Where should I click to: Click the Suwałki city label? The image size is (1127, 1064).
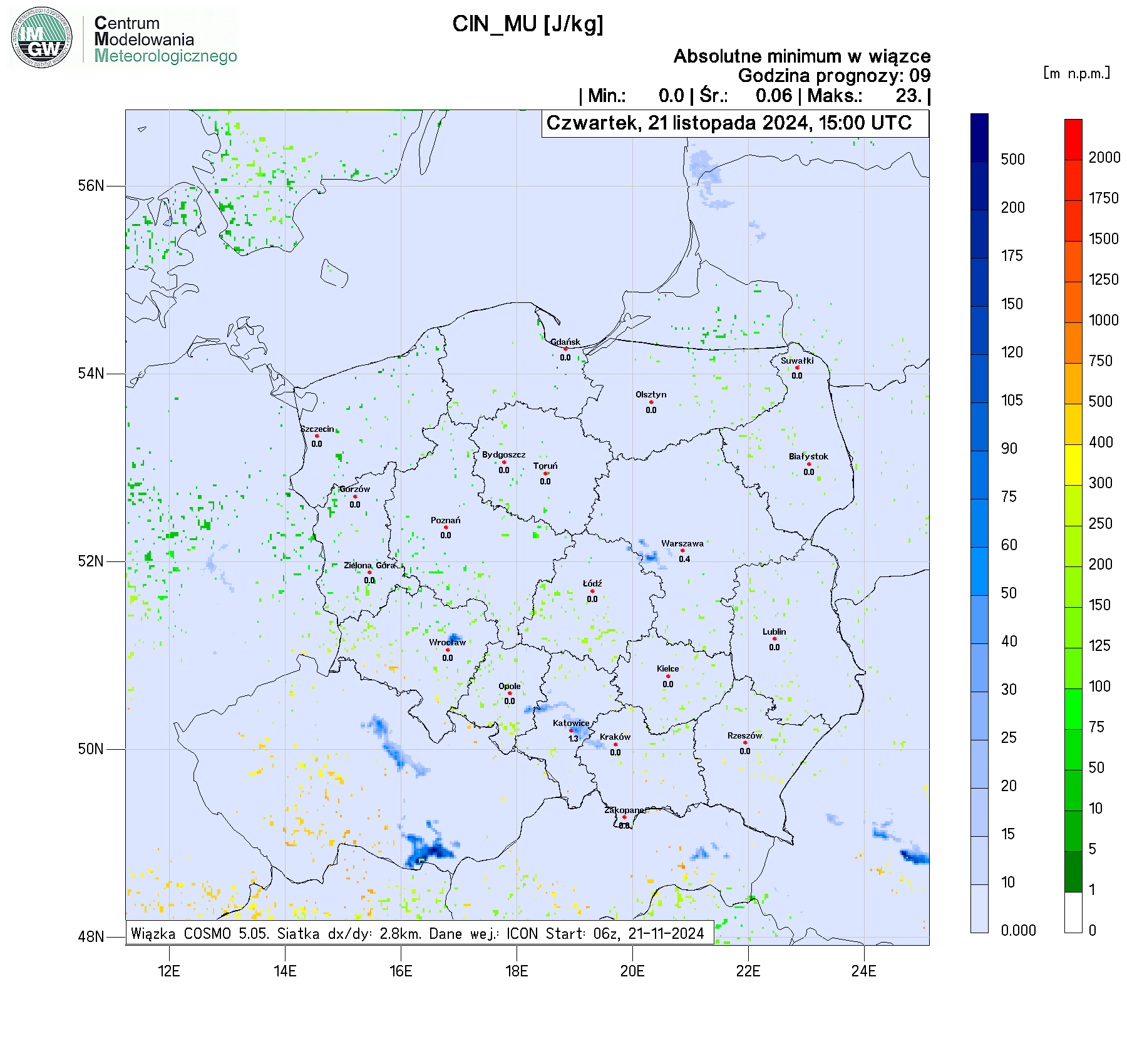point(797,361)
